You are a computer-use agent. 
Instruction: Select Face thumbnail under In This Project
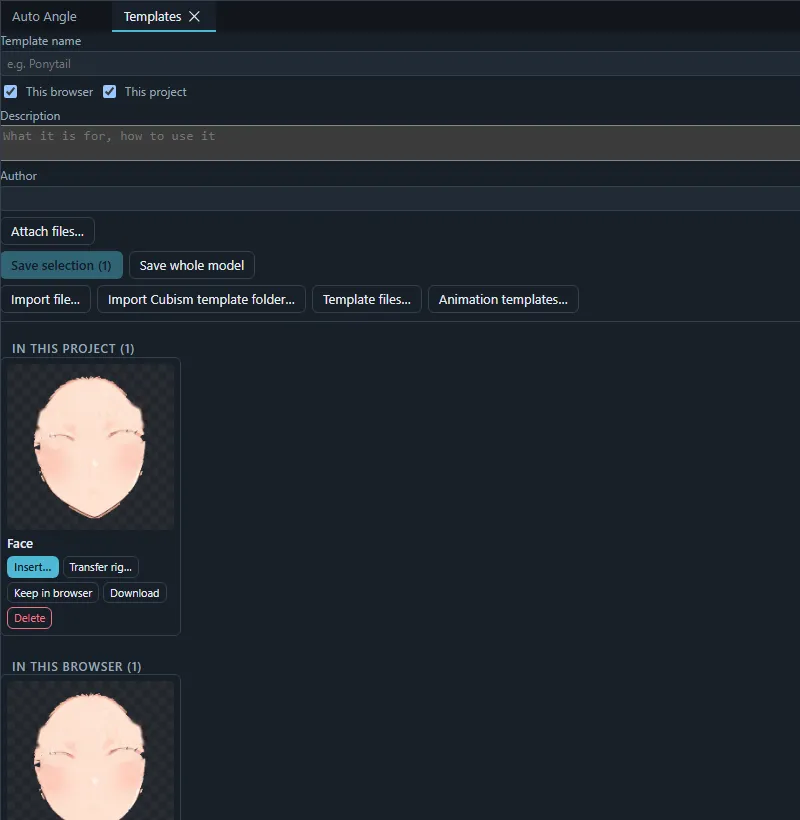[91, 447]
